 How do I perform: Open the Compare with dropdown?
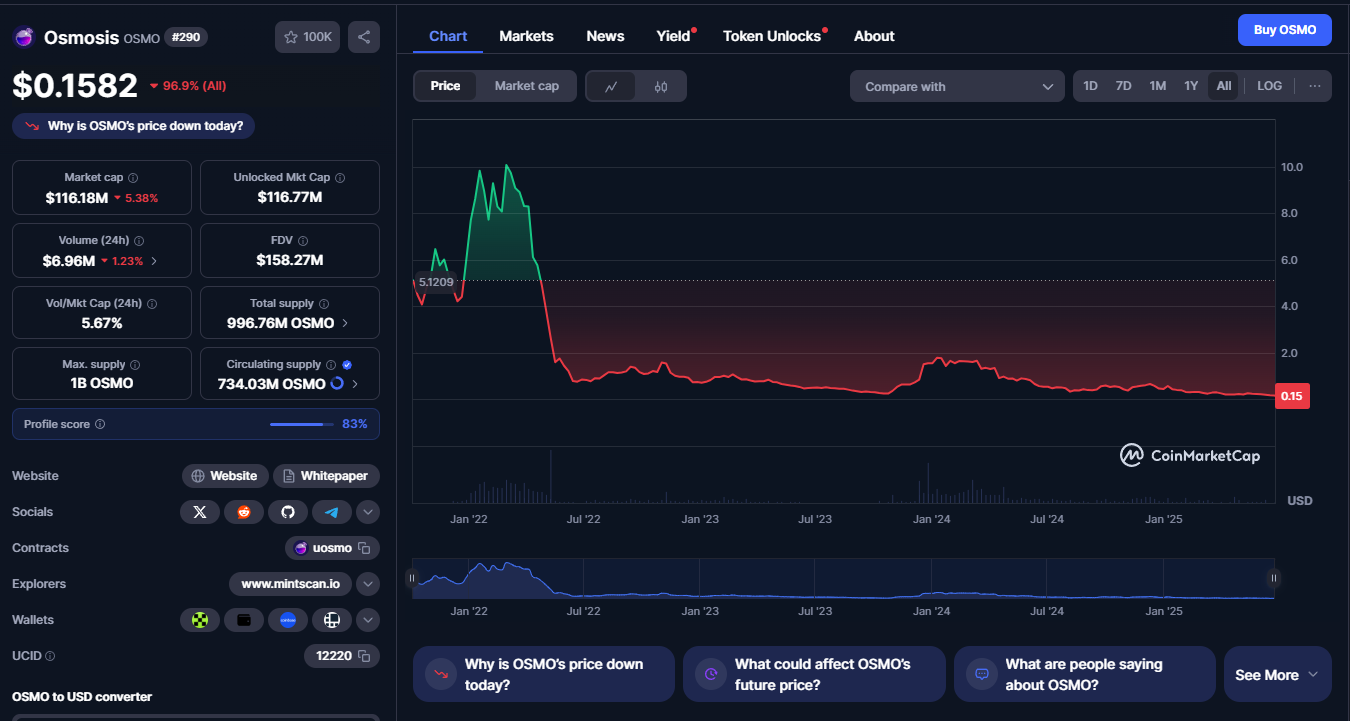click(957, 86)
